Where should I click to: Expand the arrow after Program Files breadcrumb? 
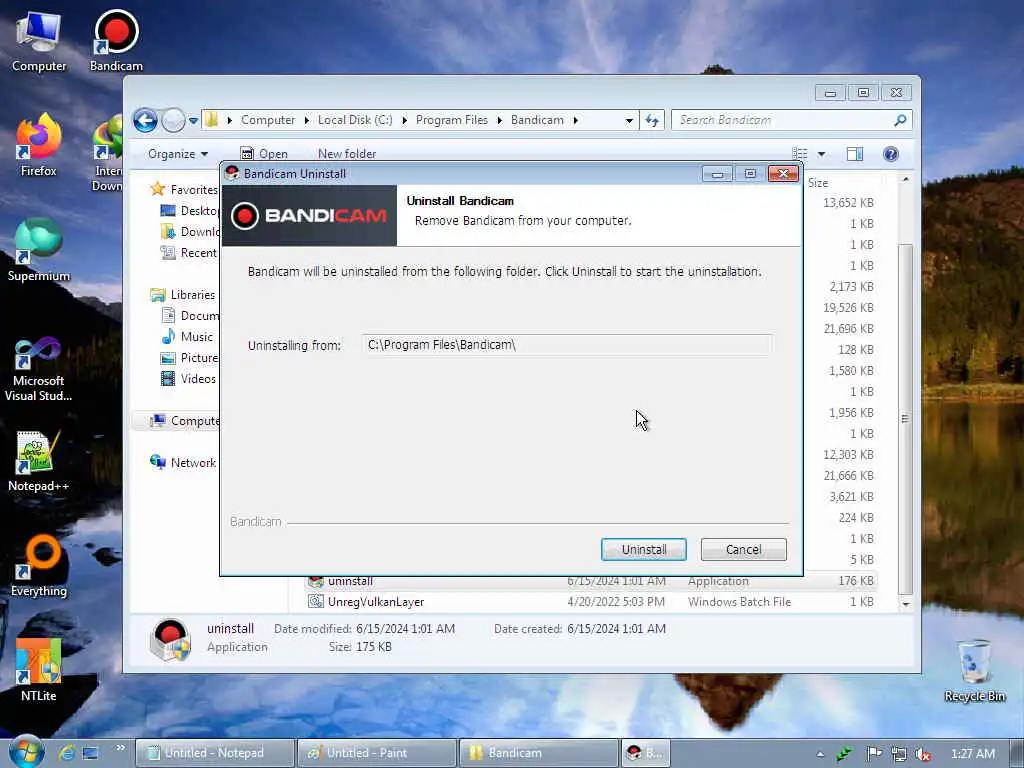point(500,120)
